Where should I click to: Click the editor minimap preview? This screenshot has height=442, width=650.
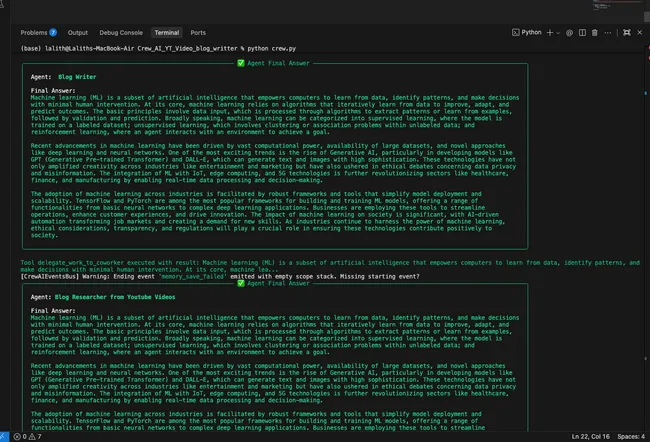[617, 6]
